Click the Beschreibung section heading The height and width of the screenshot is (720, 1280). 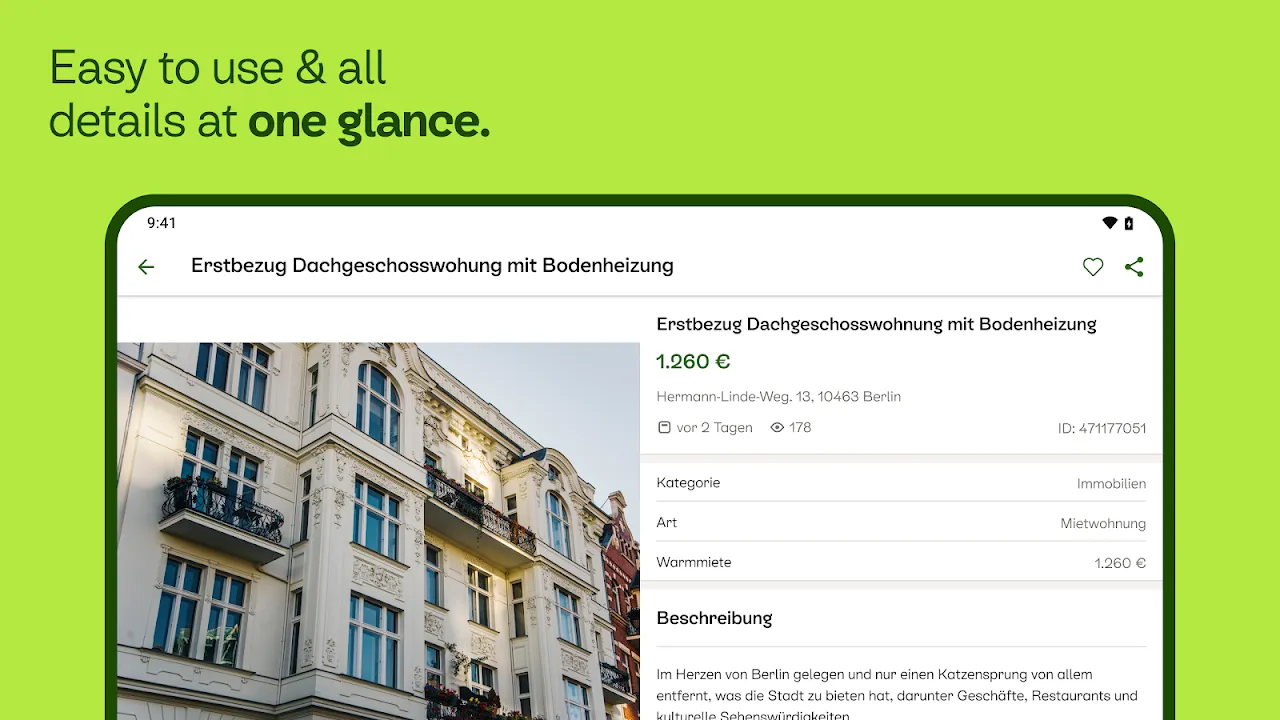coord(714,618)
